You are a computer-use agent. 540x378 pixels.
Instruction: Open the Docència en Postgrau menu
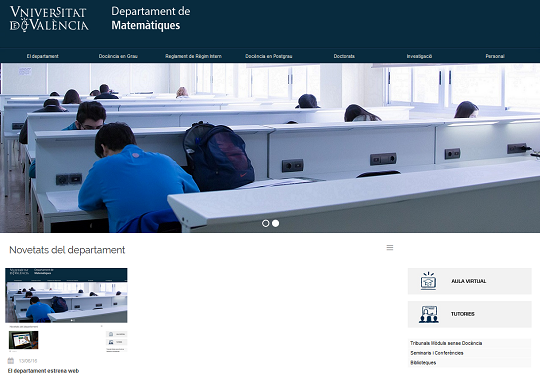(269, 56)
